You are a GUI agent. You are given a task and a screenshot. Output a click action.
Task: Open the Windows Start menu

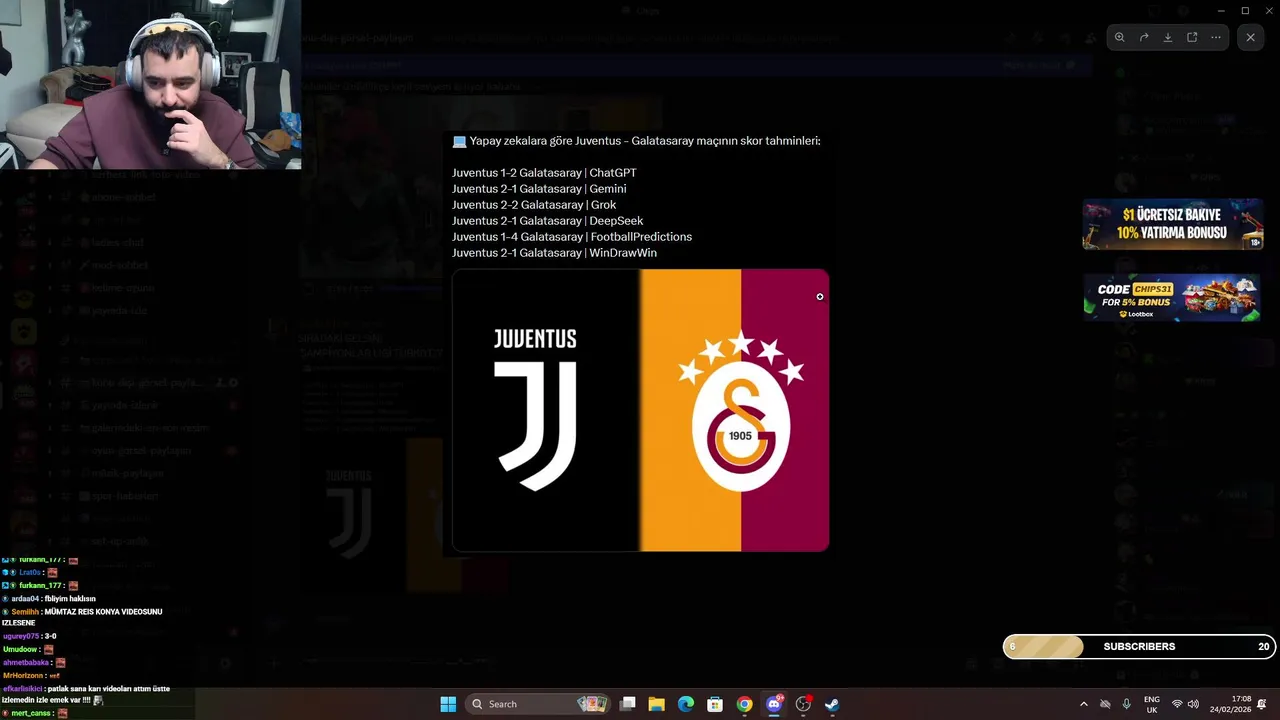click(448, 704)
